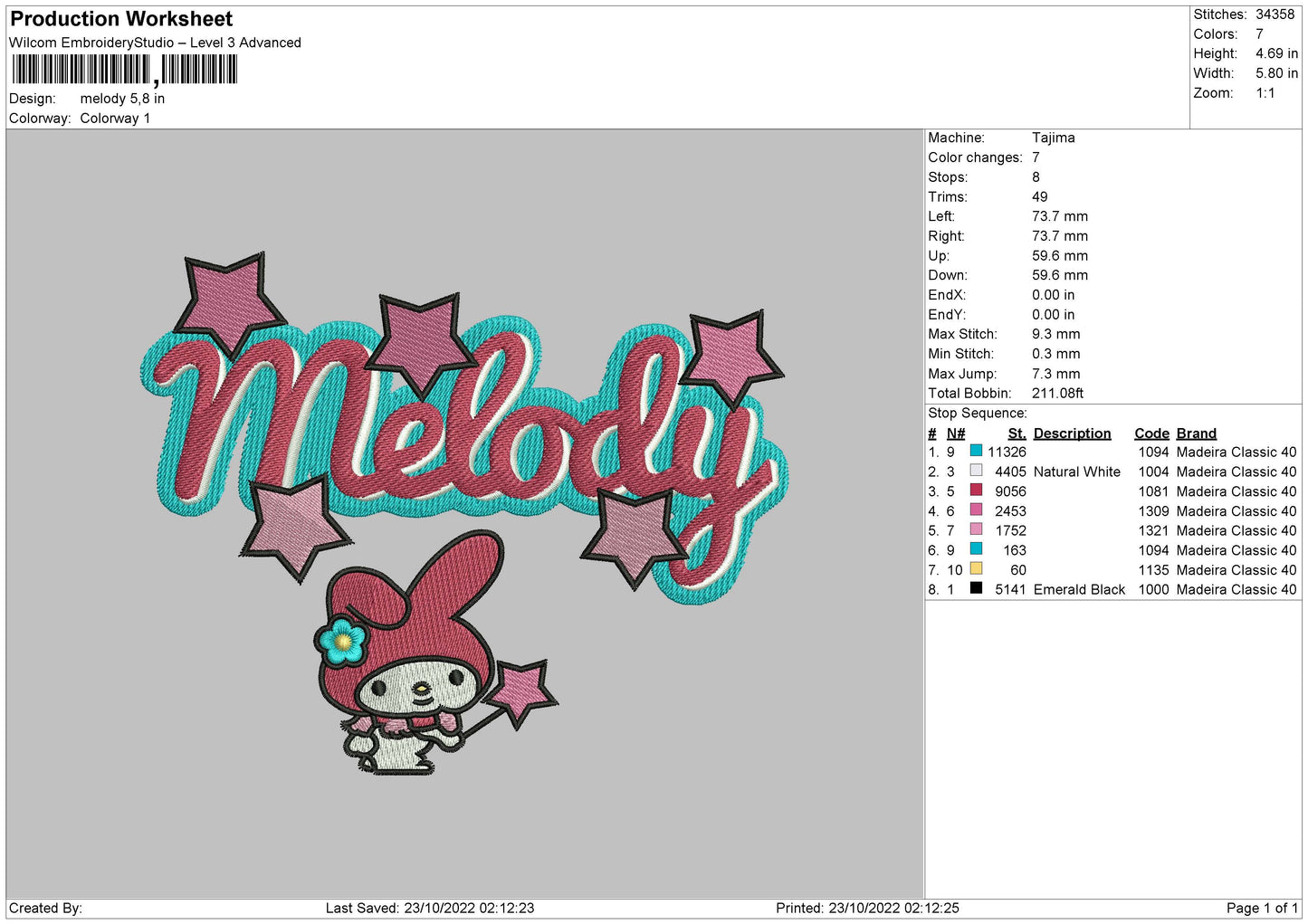Click the yellow swatch for code 1135

point(976,568)
